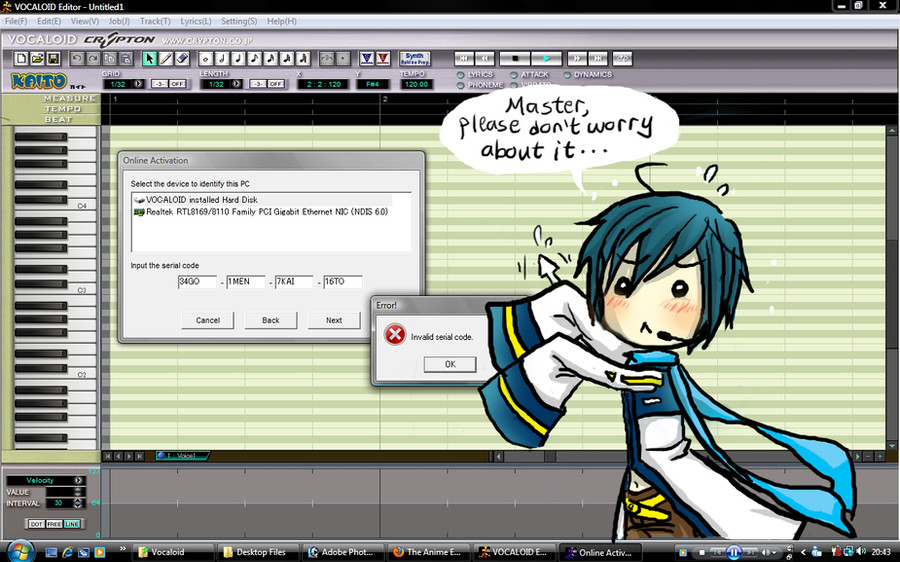Toggle the LYRICS radio option
Image resolution: width=900 pixels, height=562 pixels.
click(x=461, y=75)
